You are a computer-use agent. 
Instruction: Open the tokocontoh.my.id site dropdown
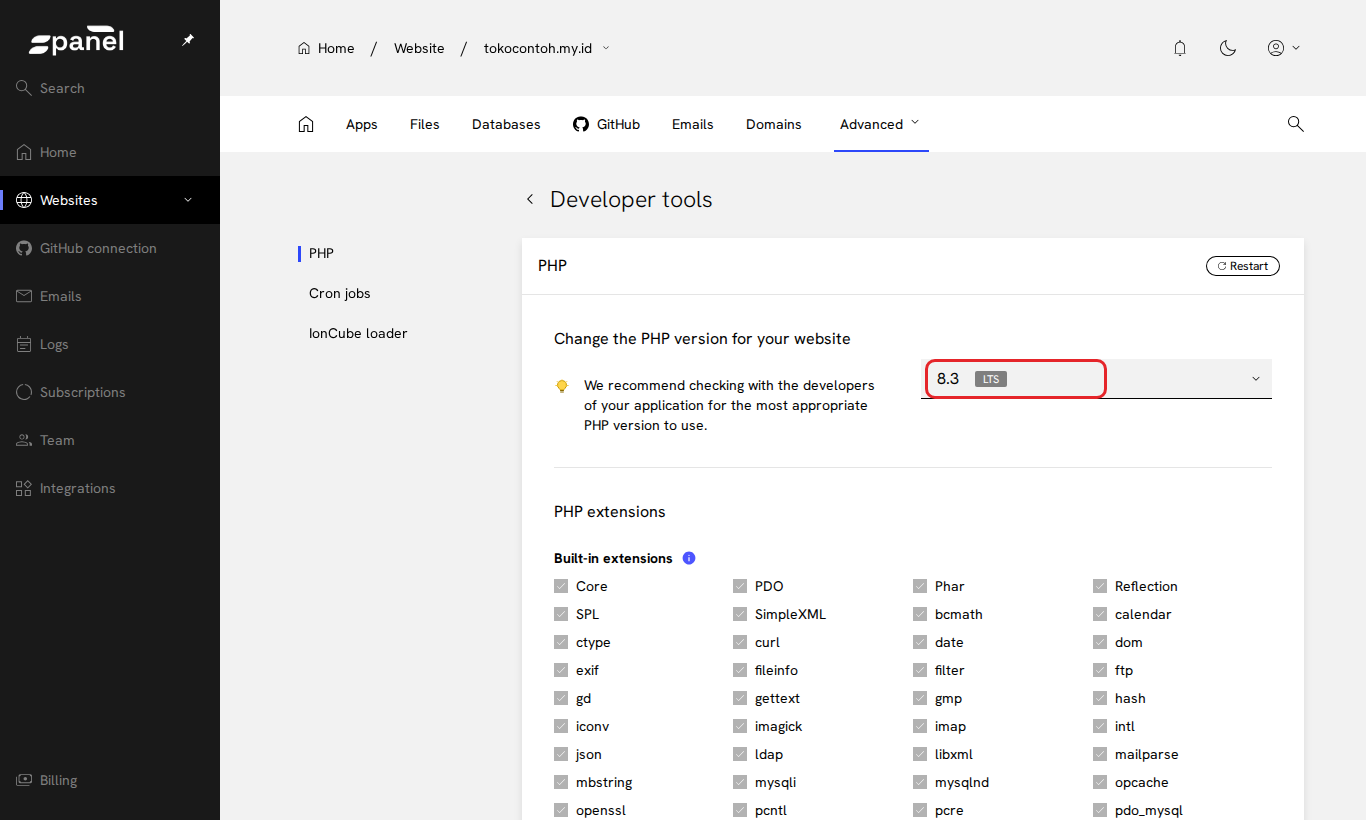(x=547, y=48)
